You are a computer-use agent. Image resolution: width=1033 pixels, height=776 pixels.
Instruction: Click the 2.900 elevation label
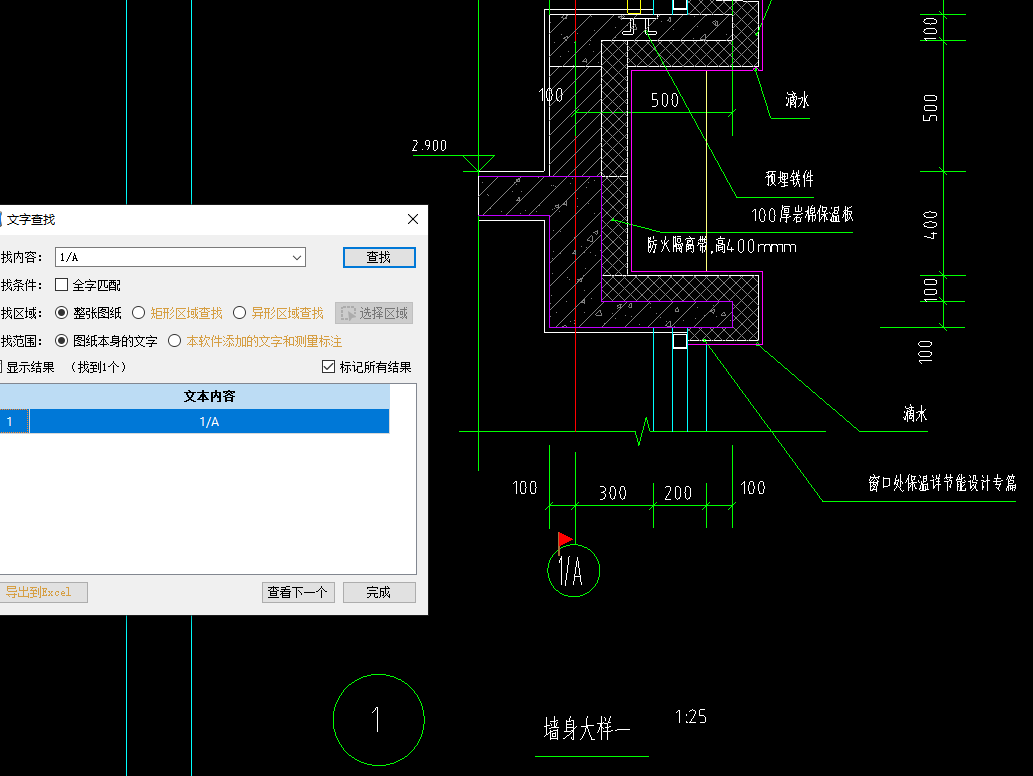(430, 146)
